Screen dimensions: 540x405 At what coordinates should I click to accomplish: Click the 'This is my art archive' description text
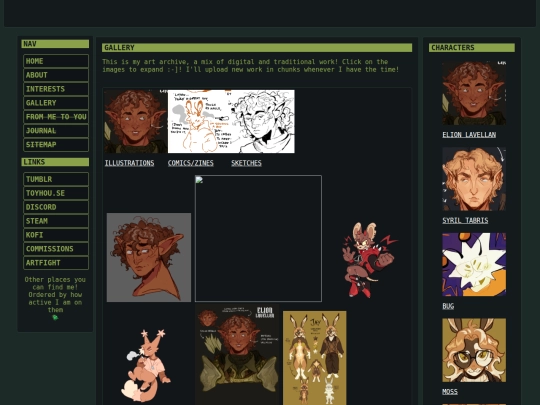click(250, 65)
